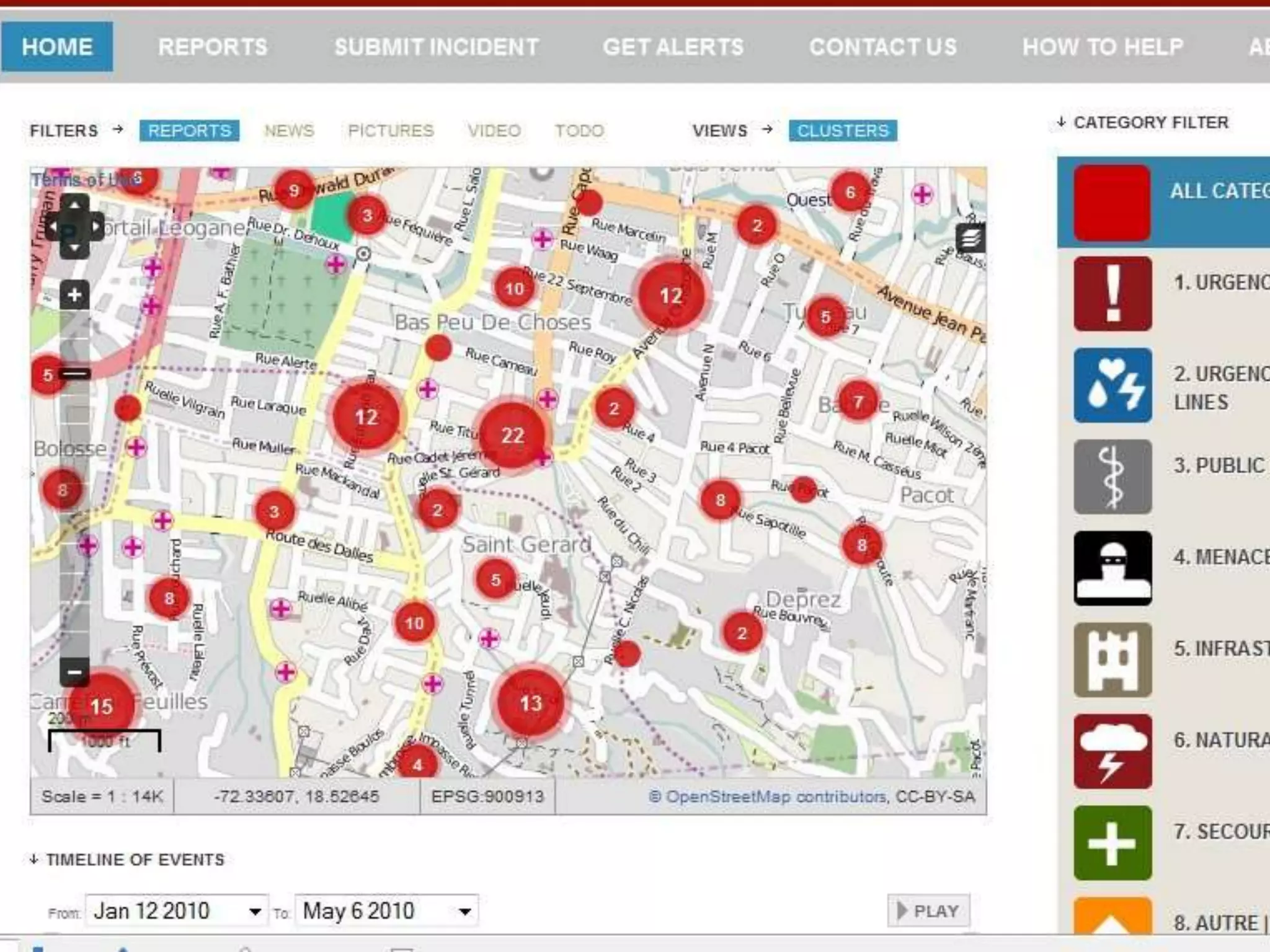1270x952 pixels.
Task: Open the Submit Incident menu tab
Action: click(x=437, y=47)
